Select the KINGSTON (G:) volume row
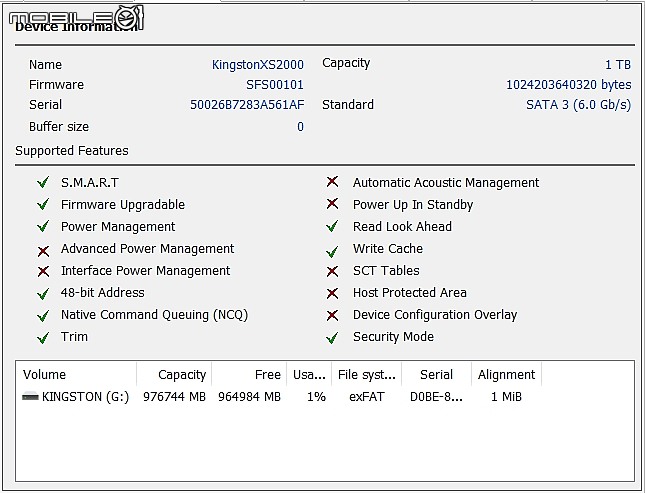645x493 pixels. [281, 397]
